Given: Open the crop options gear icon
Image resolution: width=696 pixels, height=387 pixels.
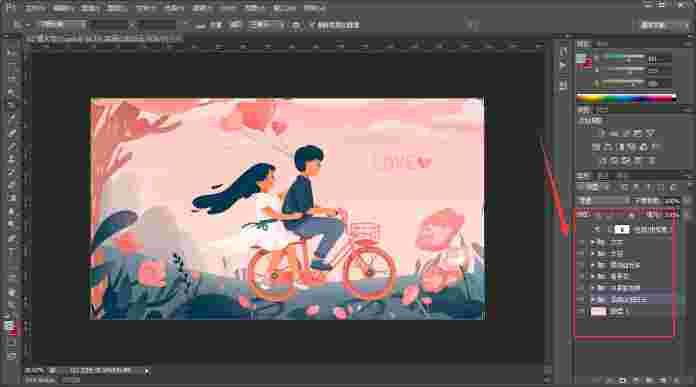Looking at the screenshot, I should 296,25.
